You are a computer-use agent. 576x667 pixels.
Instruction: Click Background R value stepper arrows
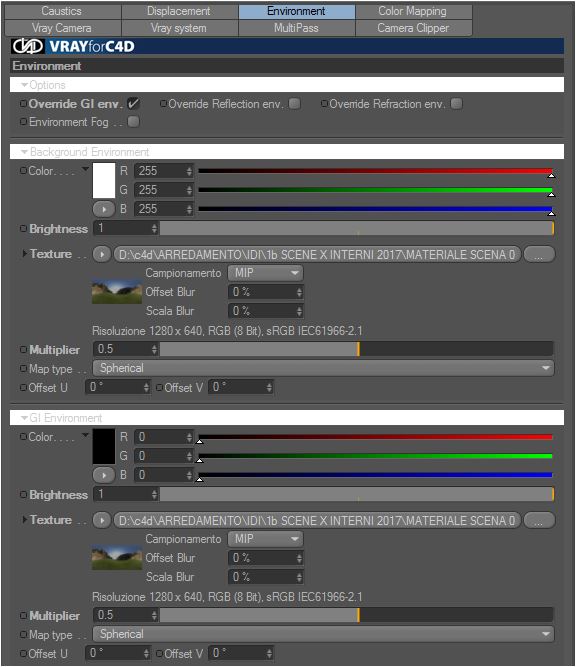(189, 171)
